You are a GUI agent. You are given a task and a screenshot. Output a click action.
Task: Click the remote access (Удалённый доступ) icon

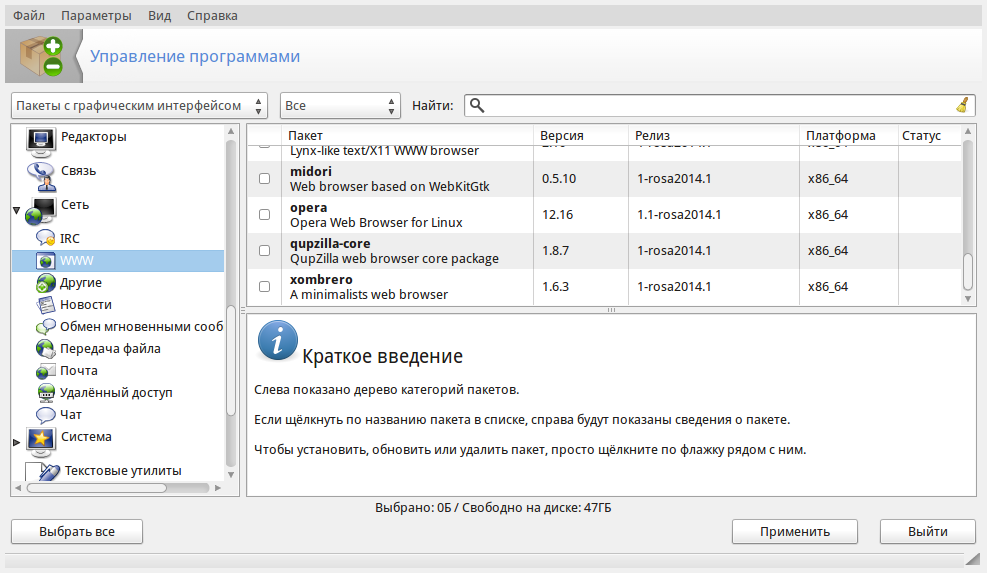tap(46, 393)
